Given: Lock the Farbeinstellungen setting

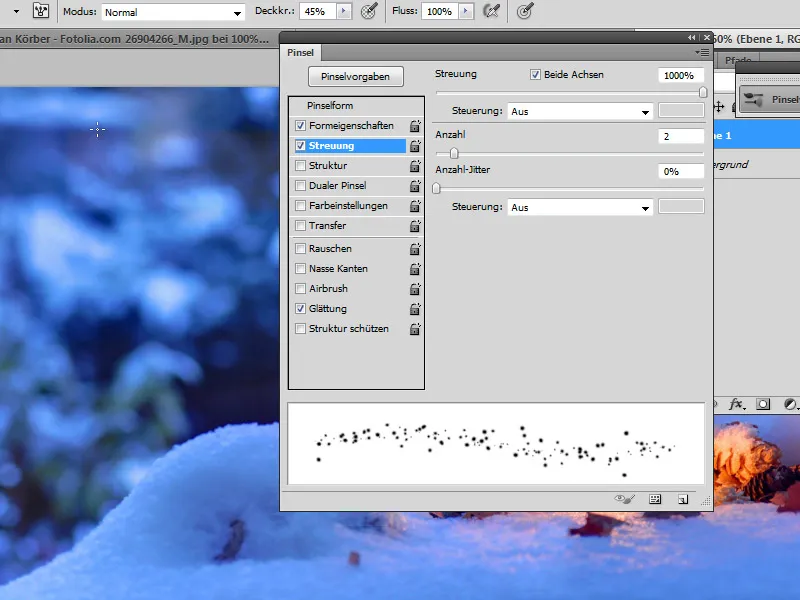Looking at the screenshot, I should tap(415, 206).
